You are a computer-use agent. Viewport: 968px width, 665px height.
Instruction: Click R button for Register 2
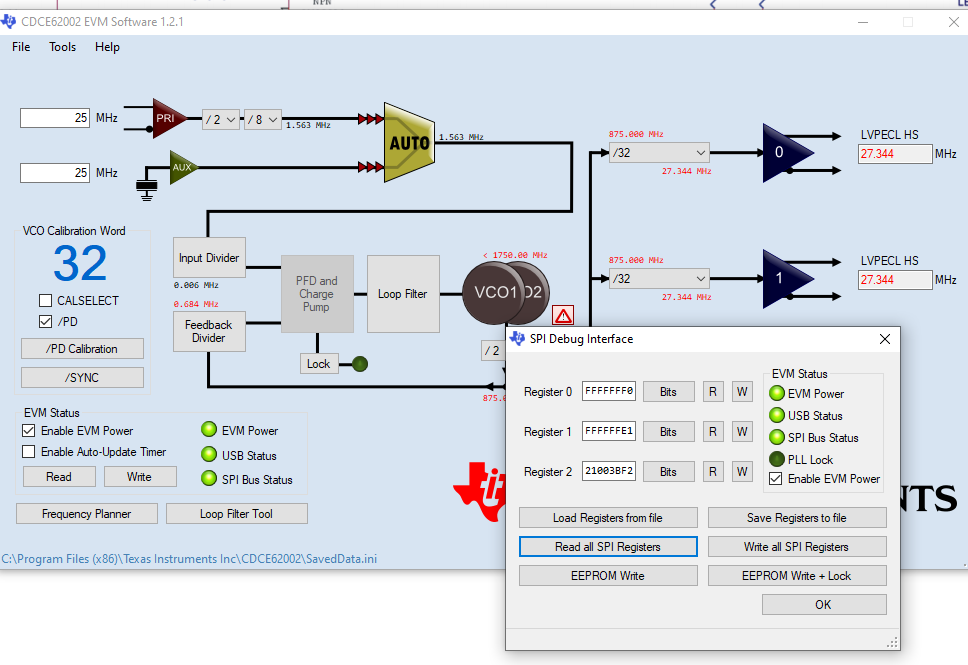pyautogui.click(x=713, y=472)
